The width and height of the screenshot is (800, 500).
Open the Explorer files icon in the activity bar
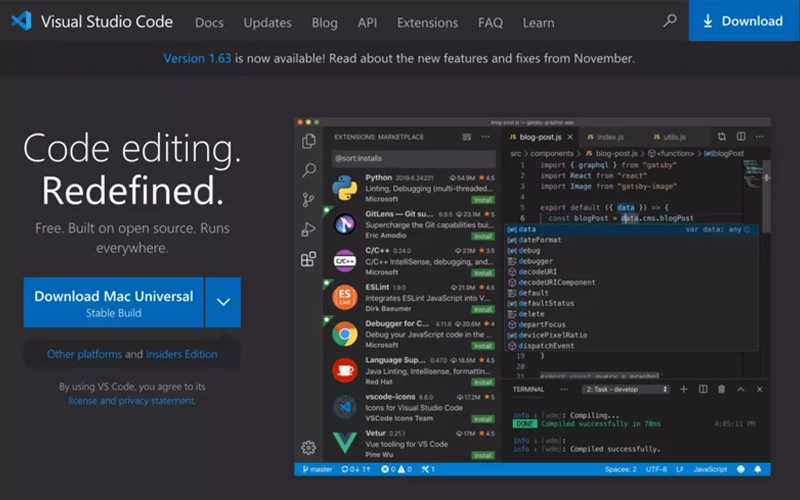click(x=309, y=141)
